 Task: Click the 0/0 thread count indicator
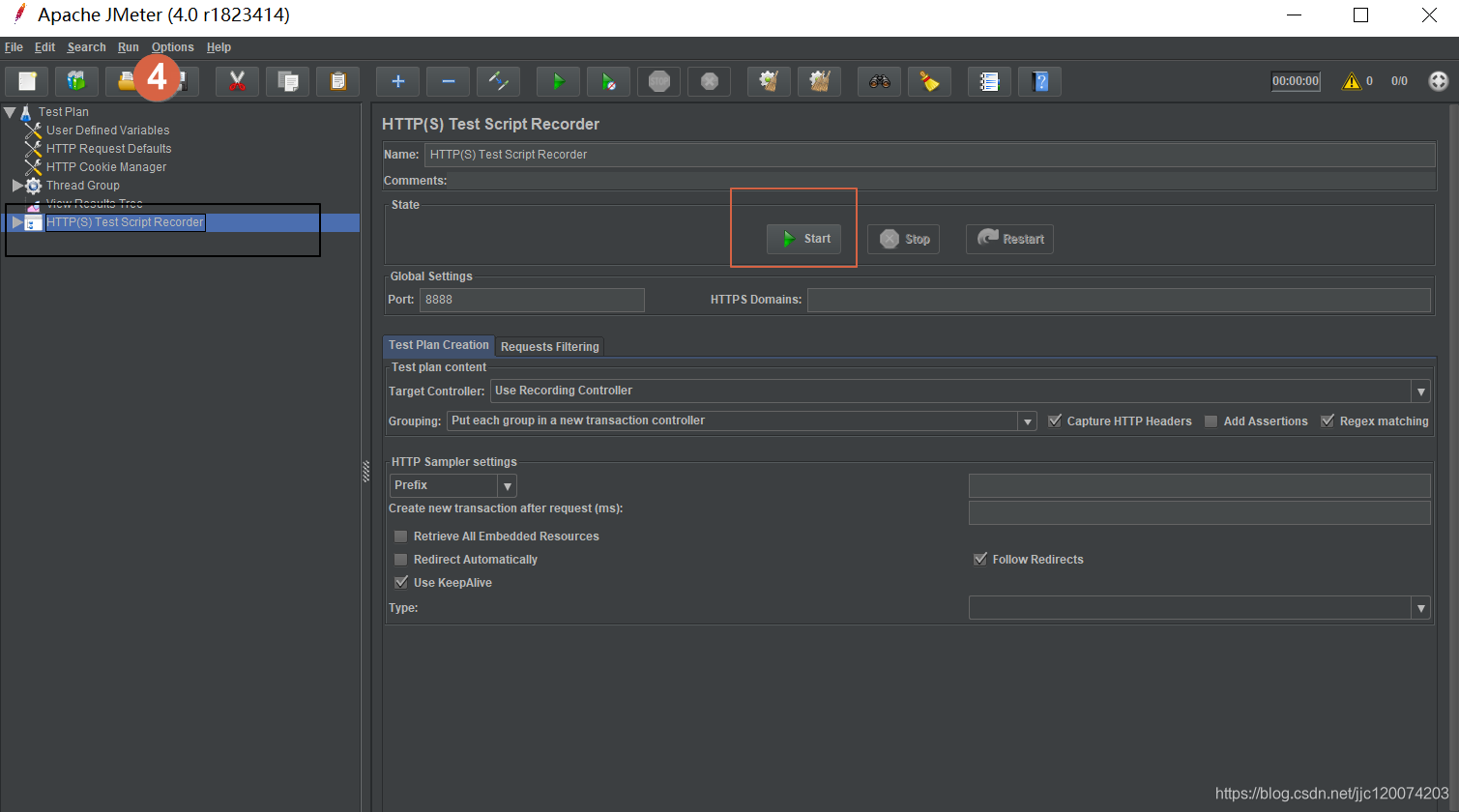pyautogui.click(x=1399, y=81)
